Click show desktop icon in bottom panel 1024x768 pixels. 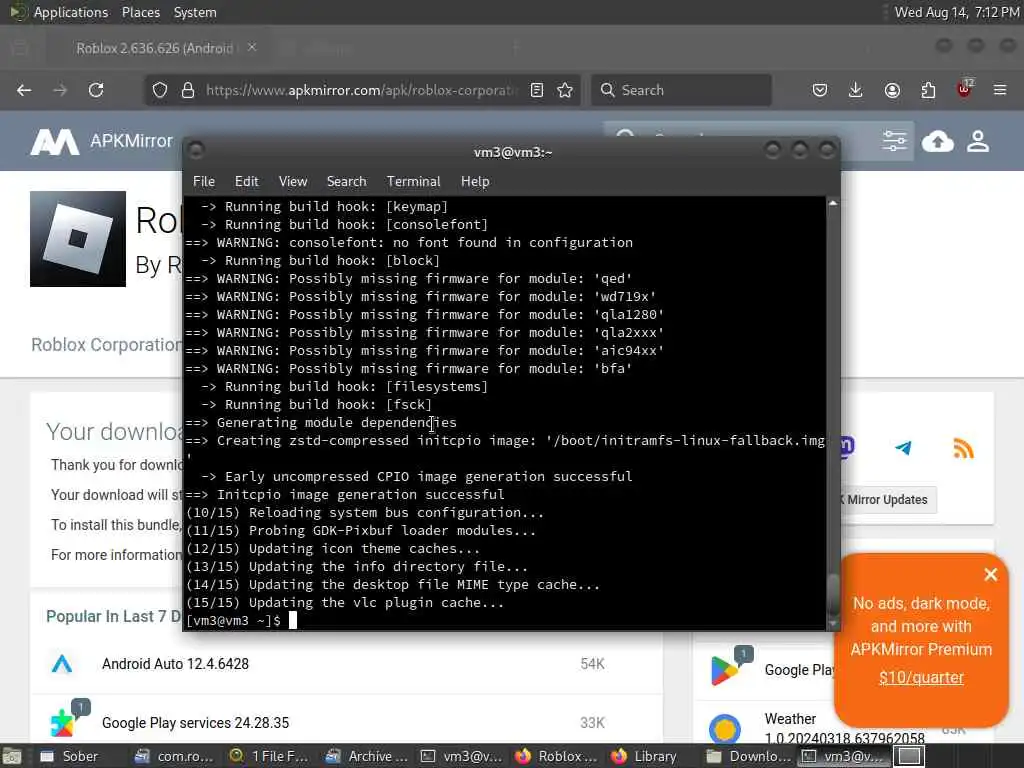12,756
